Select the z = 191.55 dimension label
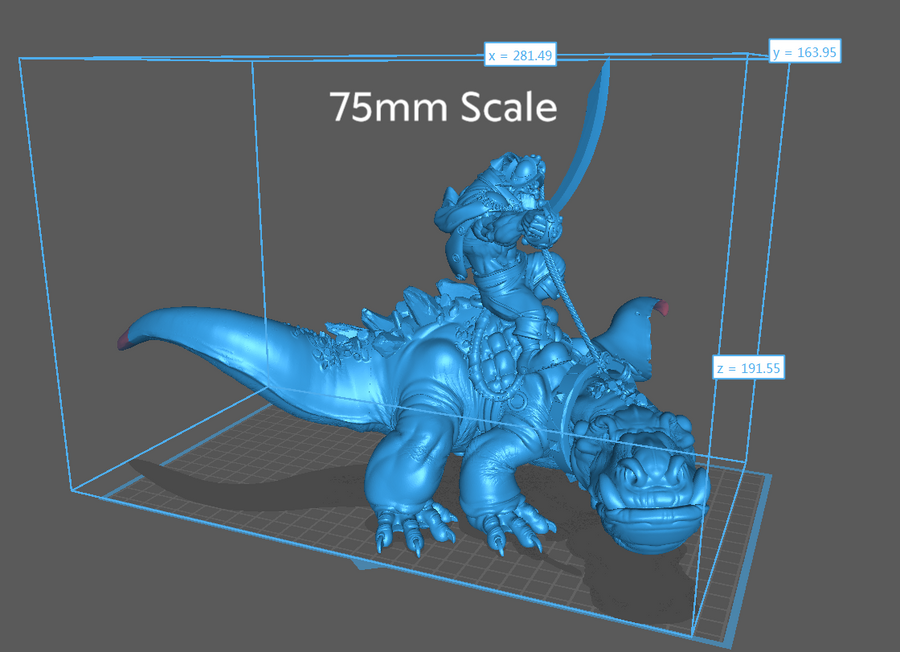900x652 pixels. pyautogui.click(x=748, y=368)
